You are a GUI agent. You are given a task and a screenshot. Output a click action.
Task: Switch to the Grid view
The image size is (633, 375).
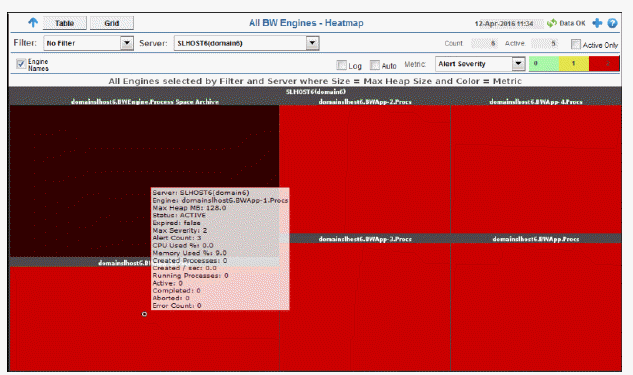click(112, 23)
